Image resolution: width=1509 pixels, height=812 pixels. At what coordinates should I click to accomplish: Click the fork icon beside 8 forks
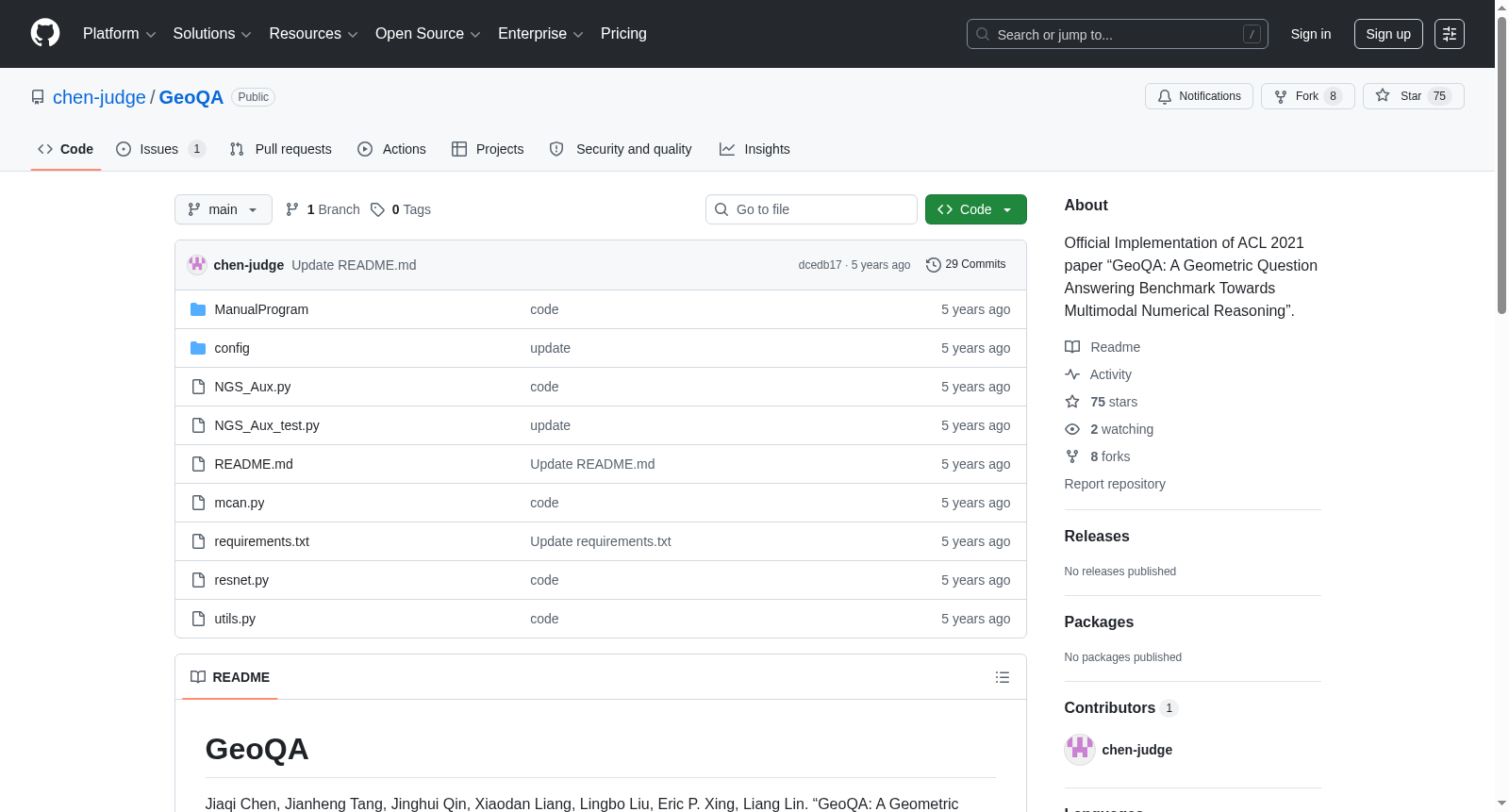pyautogui.click(x=1072, y=456)
